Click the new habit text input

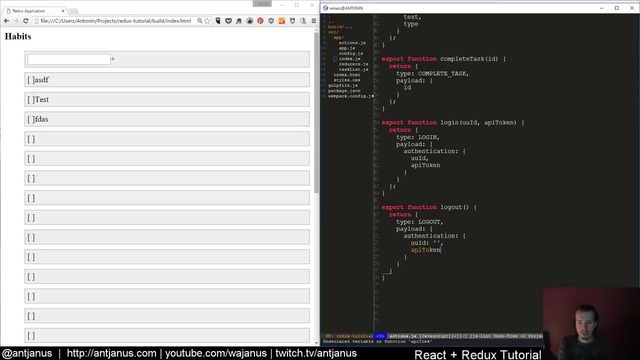tap(69, 59)
